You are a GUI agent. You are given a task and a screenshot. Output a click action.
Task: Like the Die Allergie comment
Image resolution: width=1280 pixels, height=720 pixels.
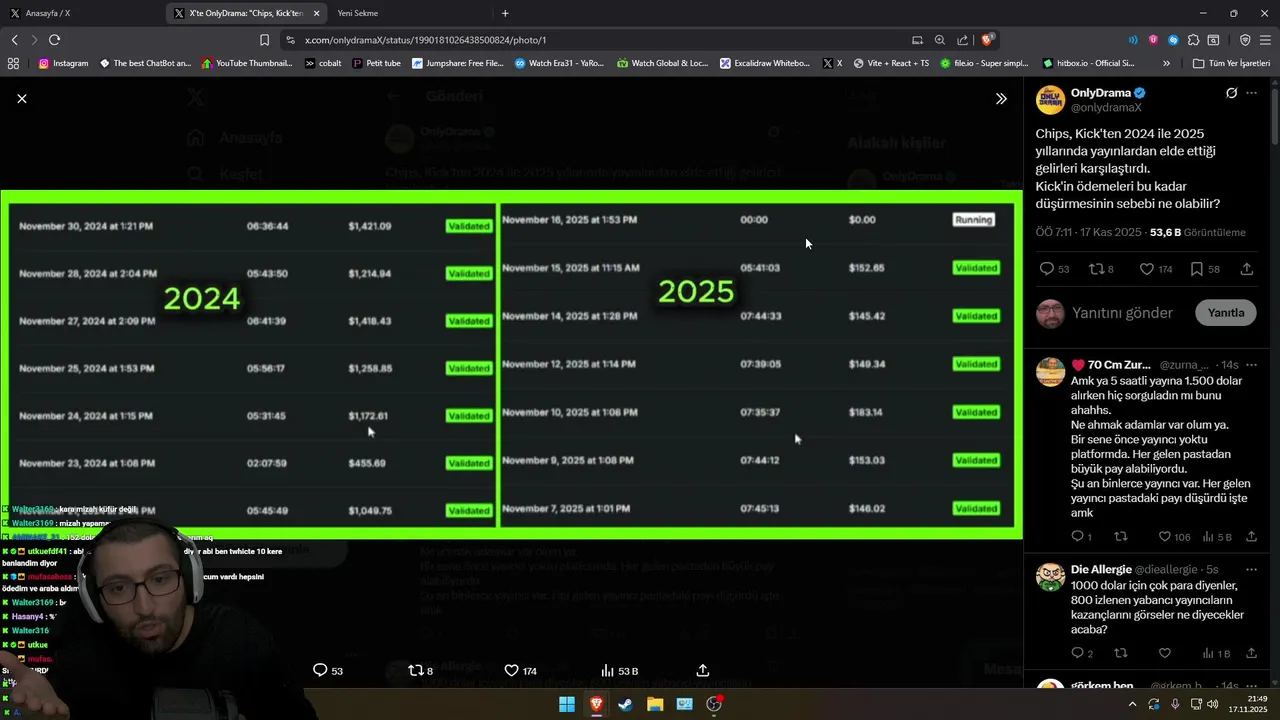click(1164, 653)
